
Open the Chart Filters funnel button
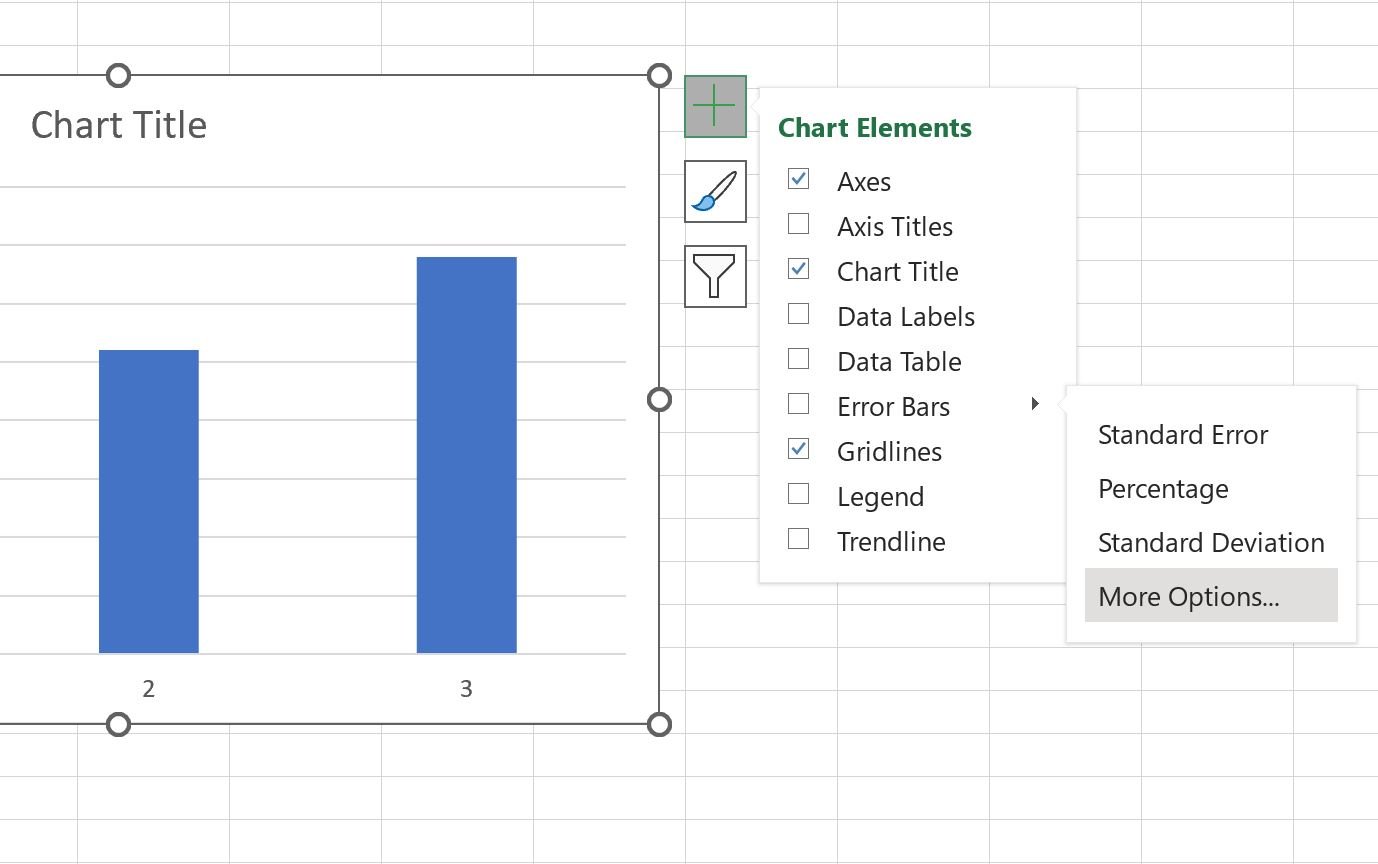click(715, 276)
